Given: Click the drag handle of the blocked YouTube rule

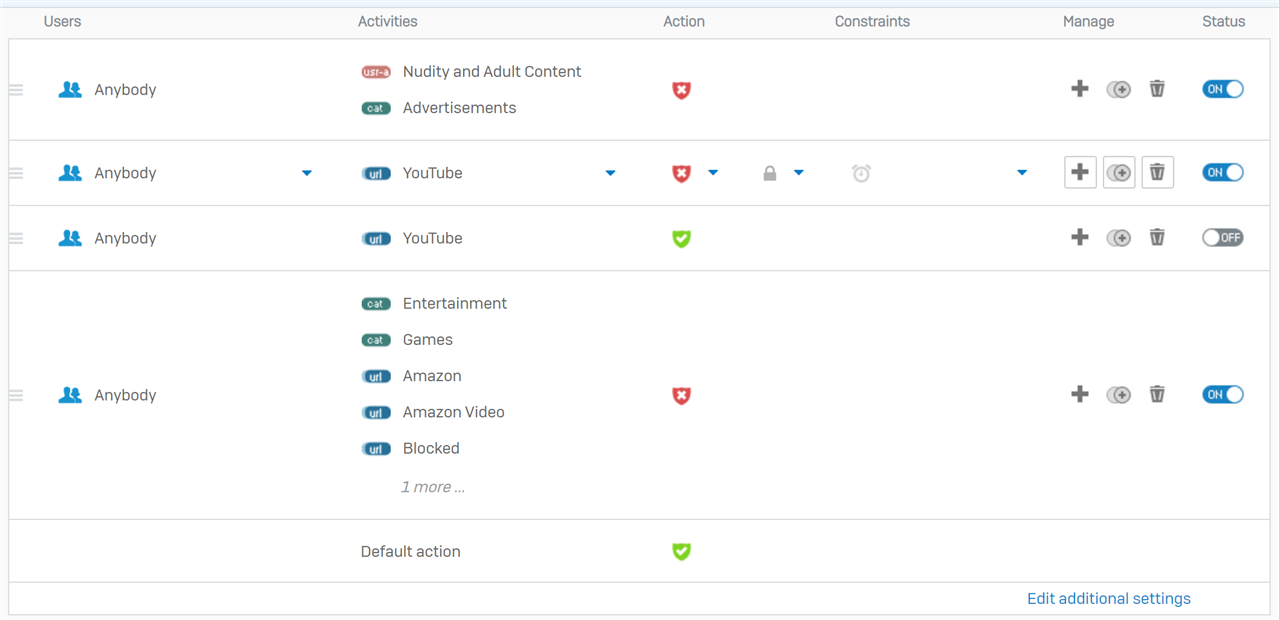Looking at the screenshot, I should click(16, 173).
